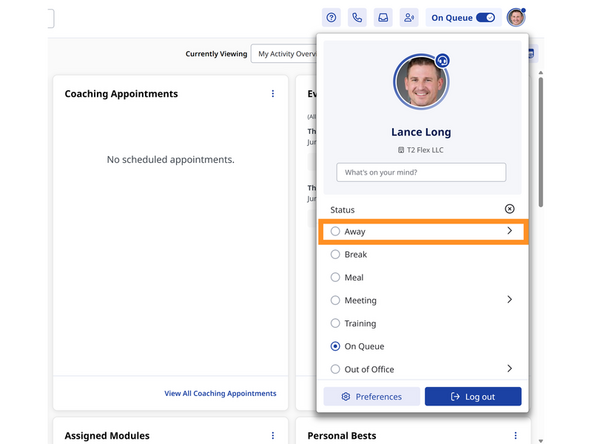This screenshot has width=592, height=444.
Task: Open the Currently Viewing dropdown
Action: pos(284,54)
